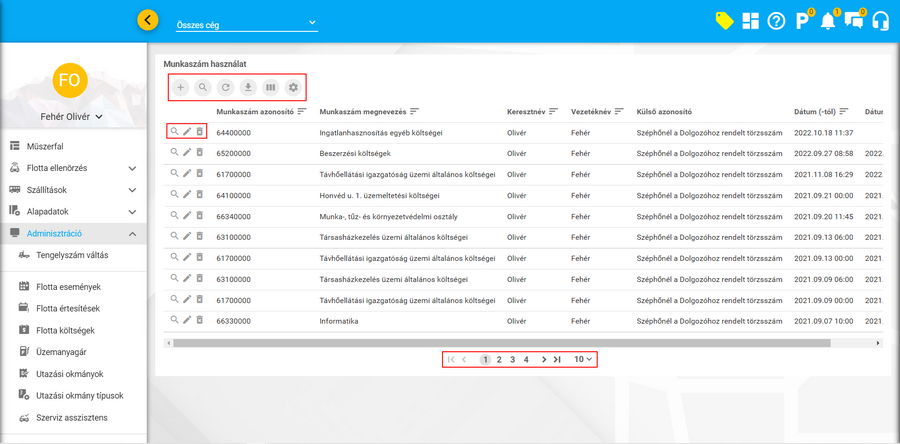The height and width of the screenshot is (444, 900).
Task: Click the add new record plus icon
Action: 181,88
